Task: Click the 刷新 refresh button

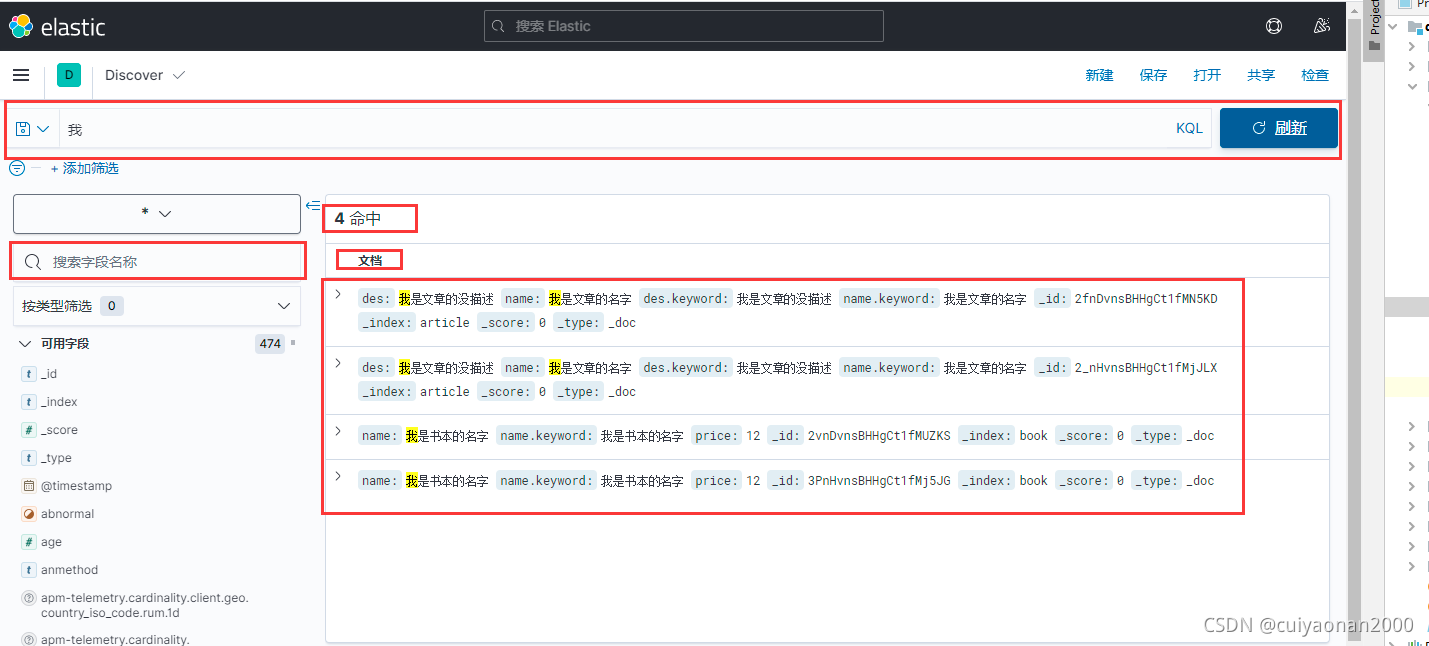Action: 1279,128
